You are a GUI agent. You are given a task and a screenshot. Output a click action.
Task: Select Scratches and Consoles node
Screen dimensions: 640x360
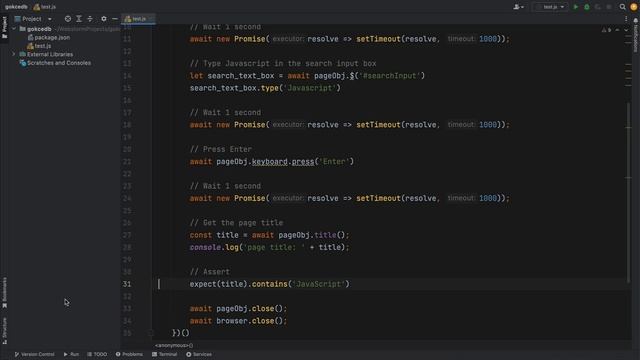[x=55, y=63]
